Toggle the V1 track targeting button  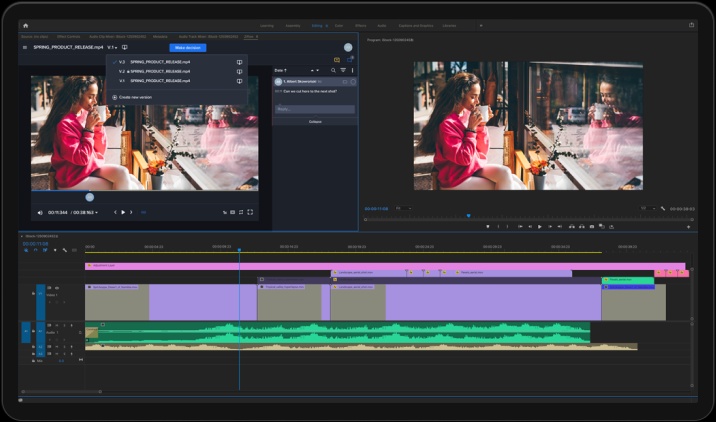tap(41, 294)
